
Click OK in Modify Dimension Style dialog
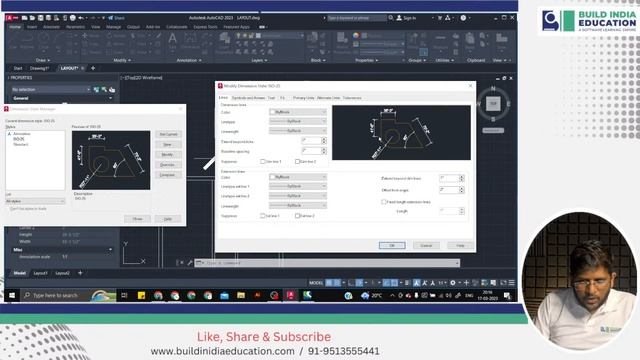coord(392,245)
